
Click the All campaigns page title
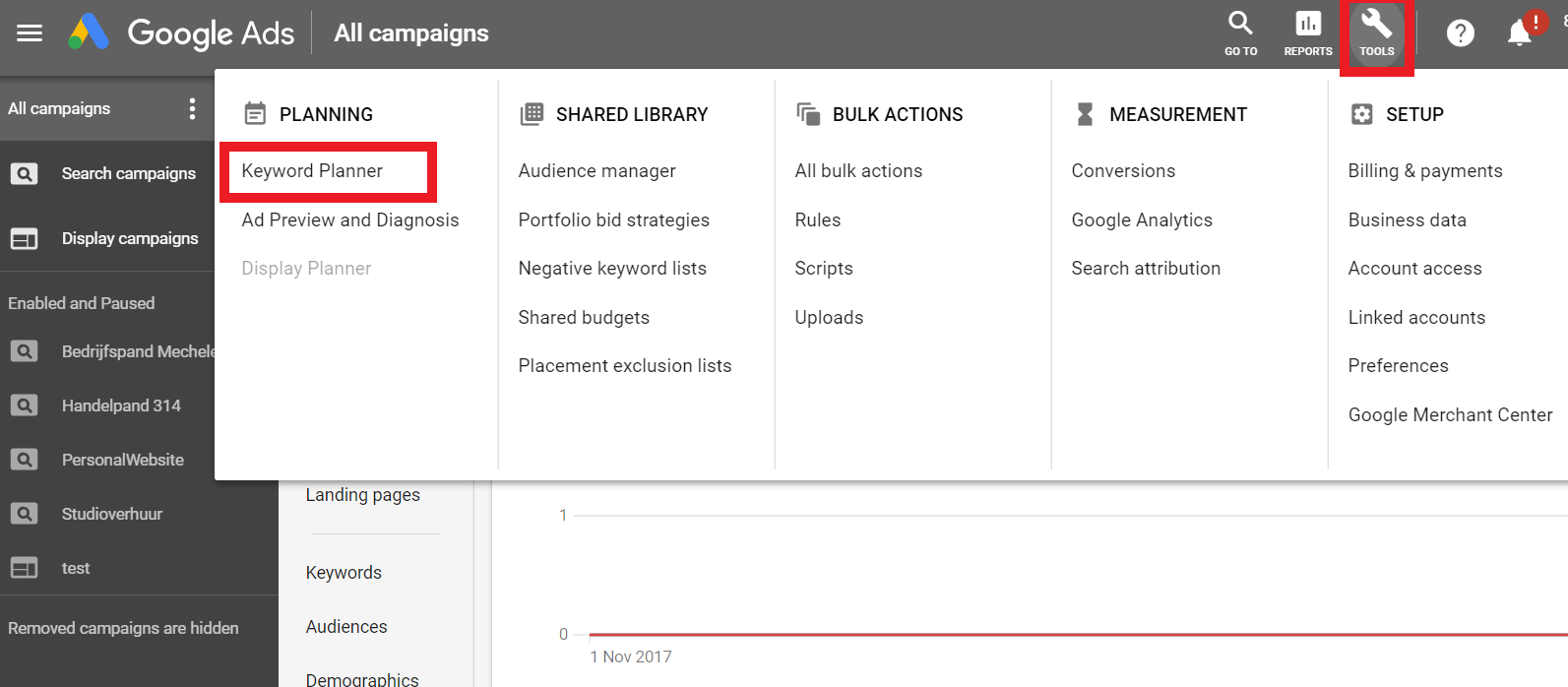pyautogui.click(x=411, y=33)
